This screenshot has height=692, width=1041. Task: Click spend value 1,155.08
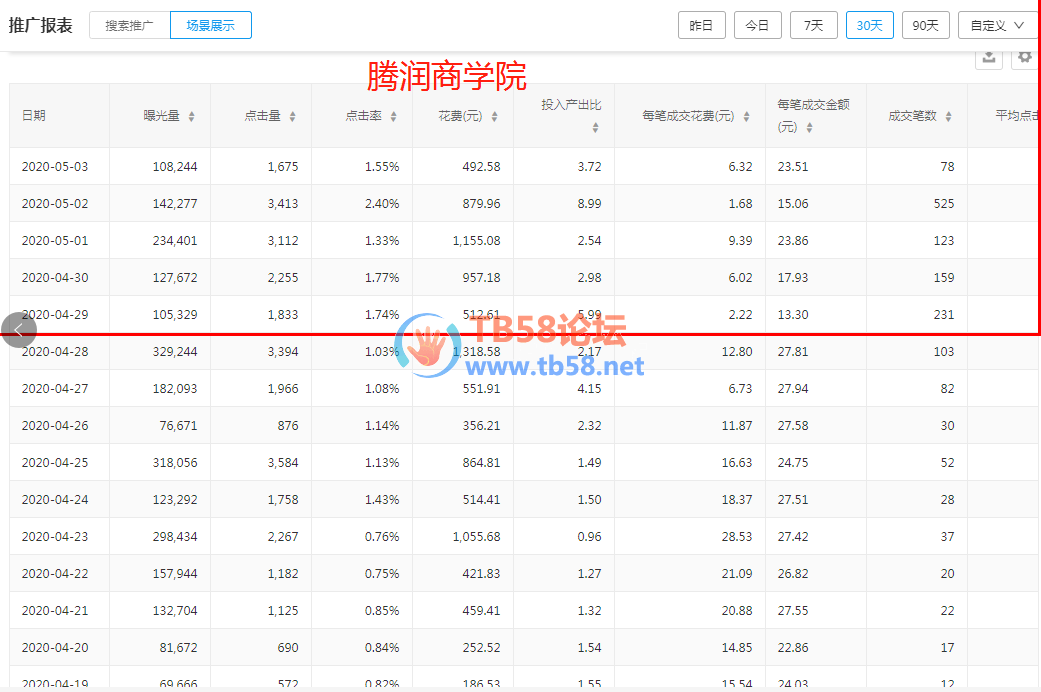point(477,240)
